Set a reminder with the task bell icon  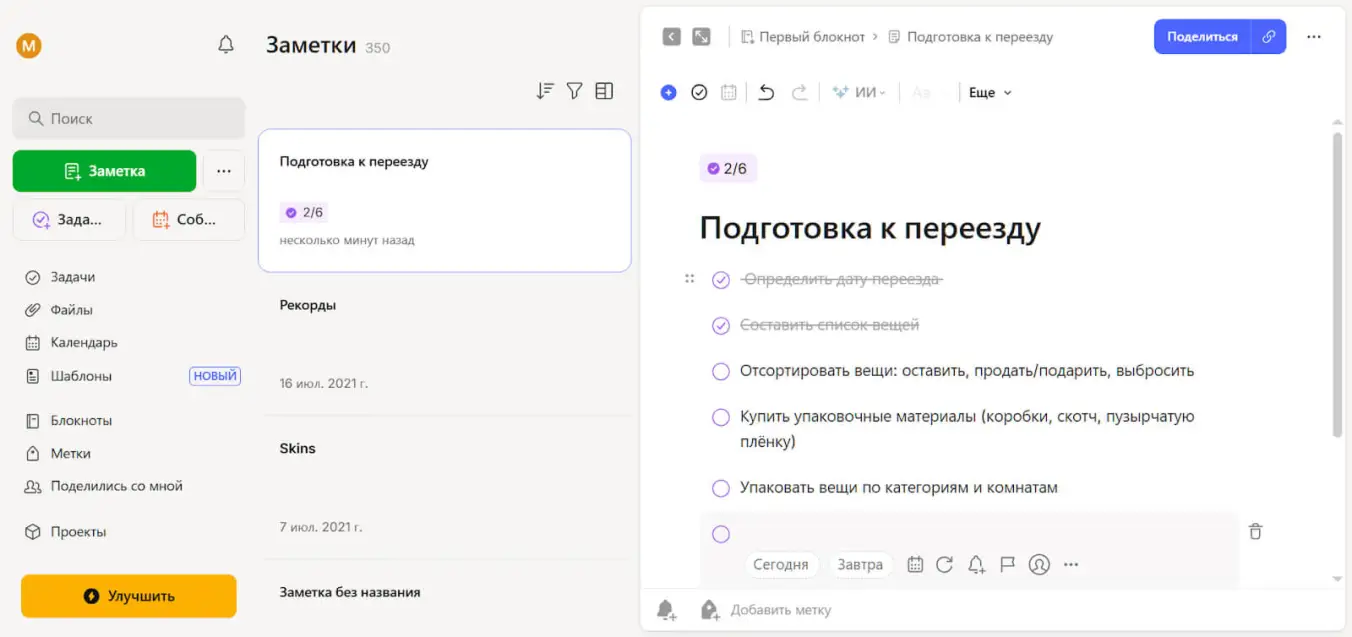(x=976, y=565)
